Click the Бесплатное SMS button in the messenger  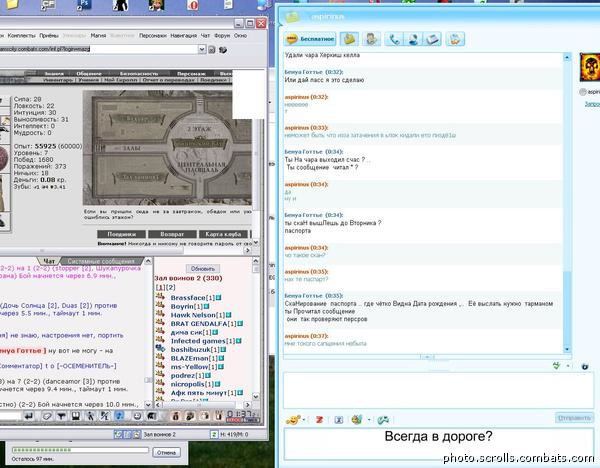coord(310,39)
